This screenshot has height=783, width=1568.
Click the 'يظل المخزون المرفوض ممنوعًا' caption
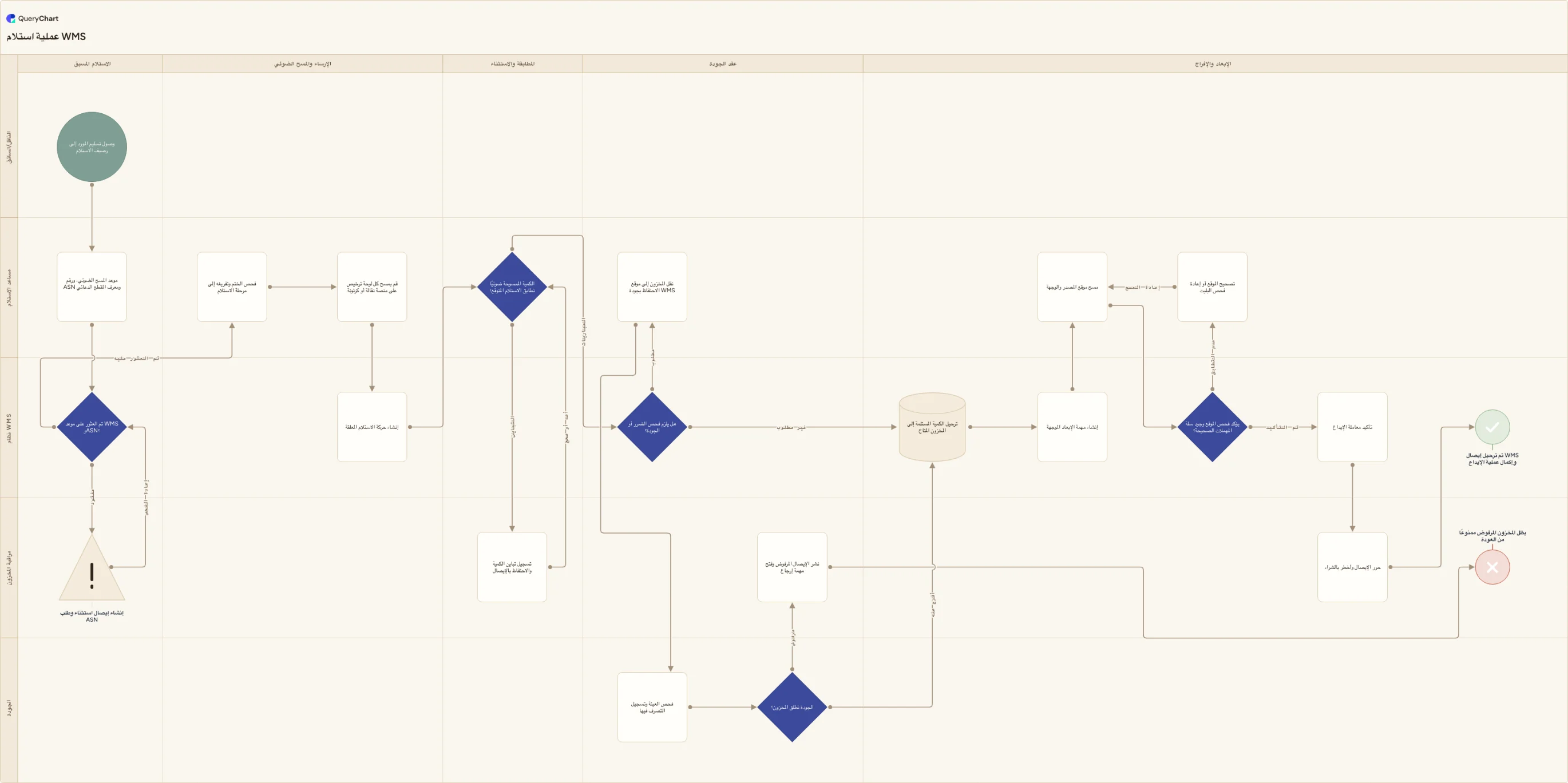pyautogui.click(x=1492, y=536)
